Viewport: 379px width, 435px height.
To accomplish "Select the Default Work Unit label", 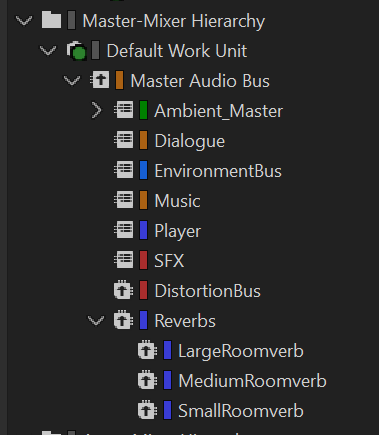I will click(177, 51).
